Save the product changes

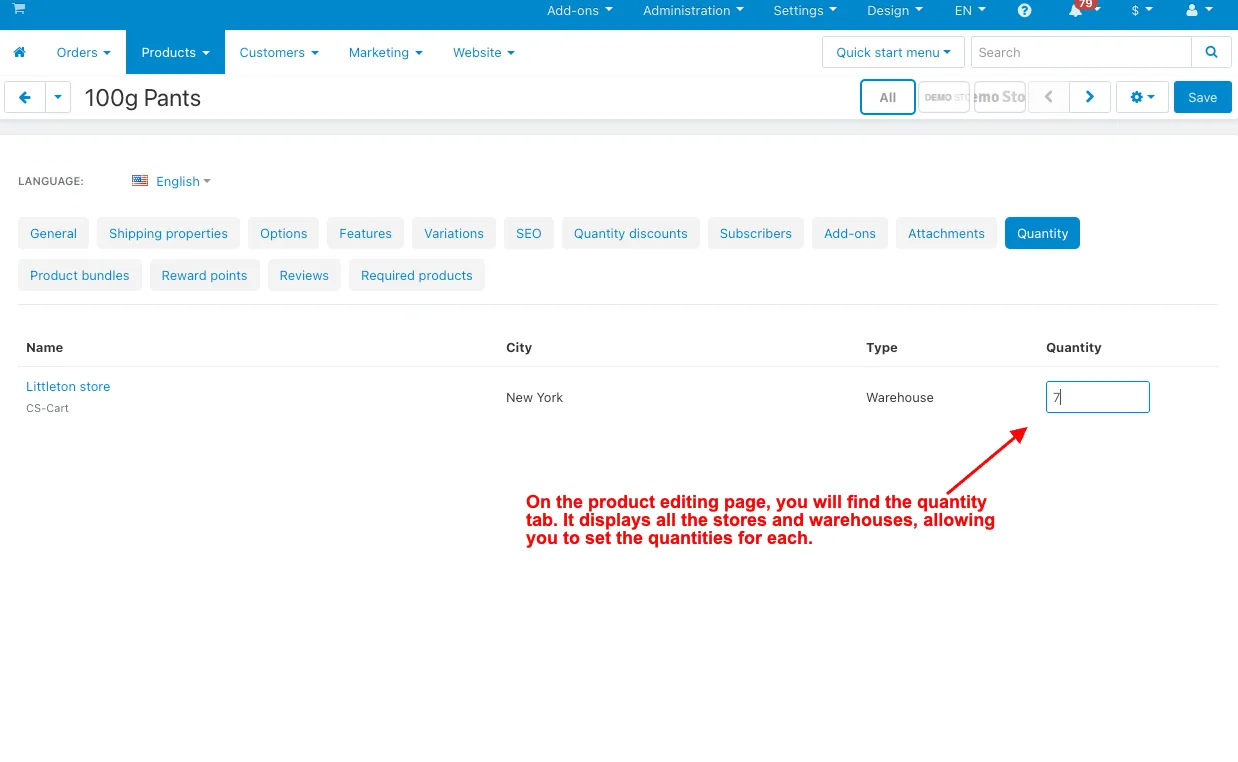pos(1202,97)
